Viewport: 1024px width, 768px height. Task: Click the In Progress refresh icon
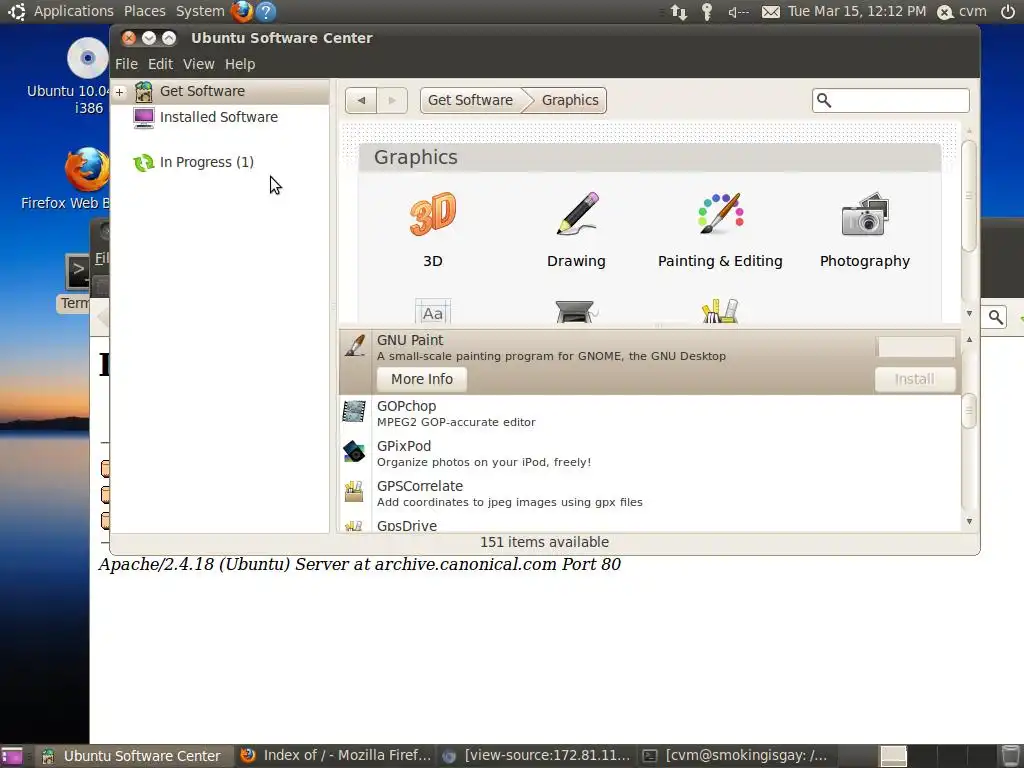click(x=144, y=163)
